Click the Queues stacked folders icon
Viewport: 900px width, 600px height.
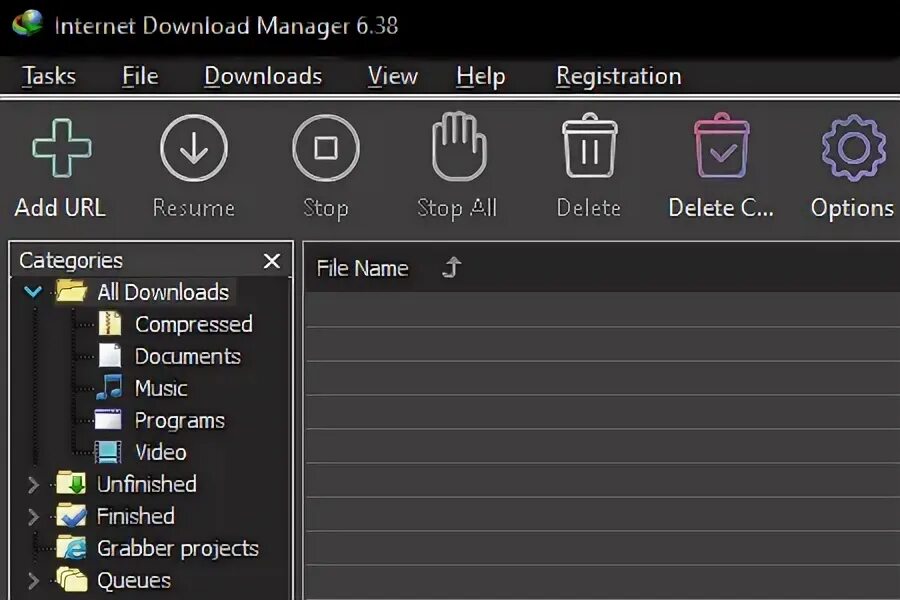pos(72,579)
